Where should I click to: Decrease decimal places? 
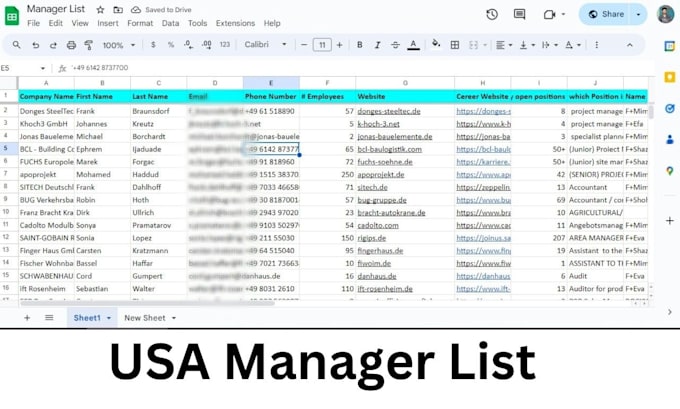188,45
